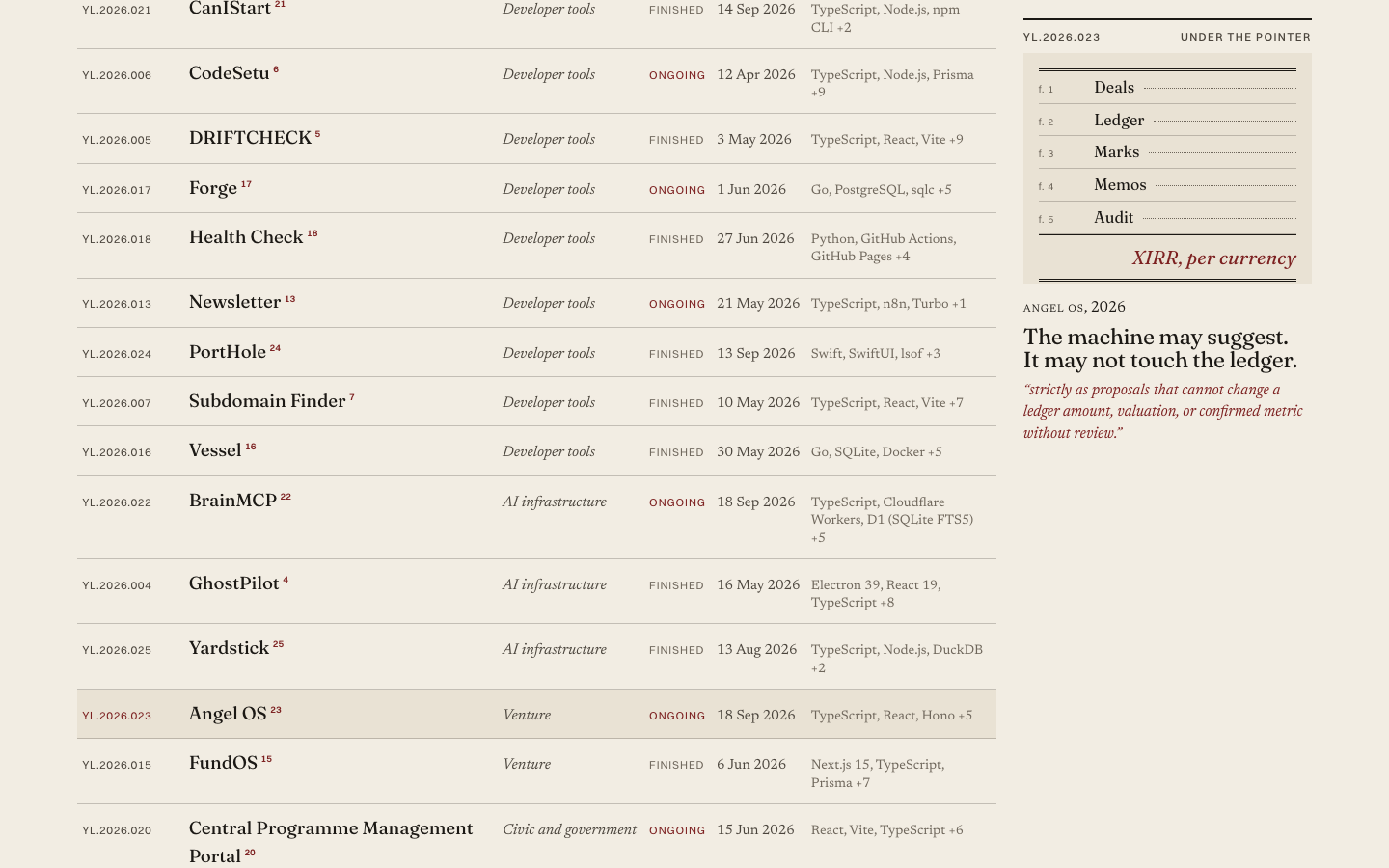Select the Deals entry in preview panel
The width and height of the screenshot is (1389, 868).
[1114, 88]
